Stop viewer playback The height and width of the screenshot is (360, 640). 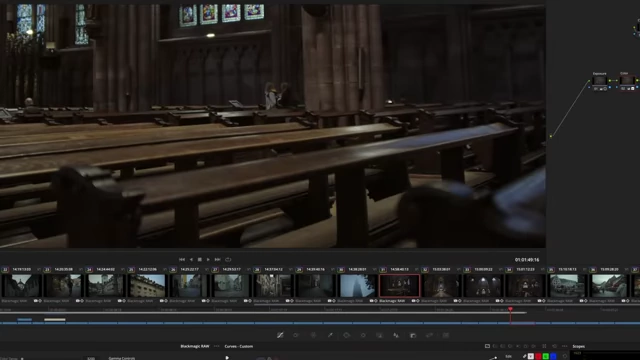coord(200,260)
